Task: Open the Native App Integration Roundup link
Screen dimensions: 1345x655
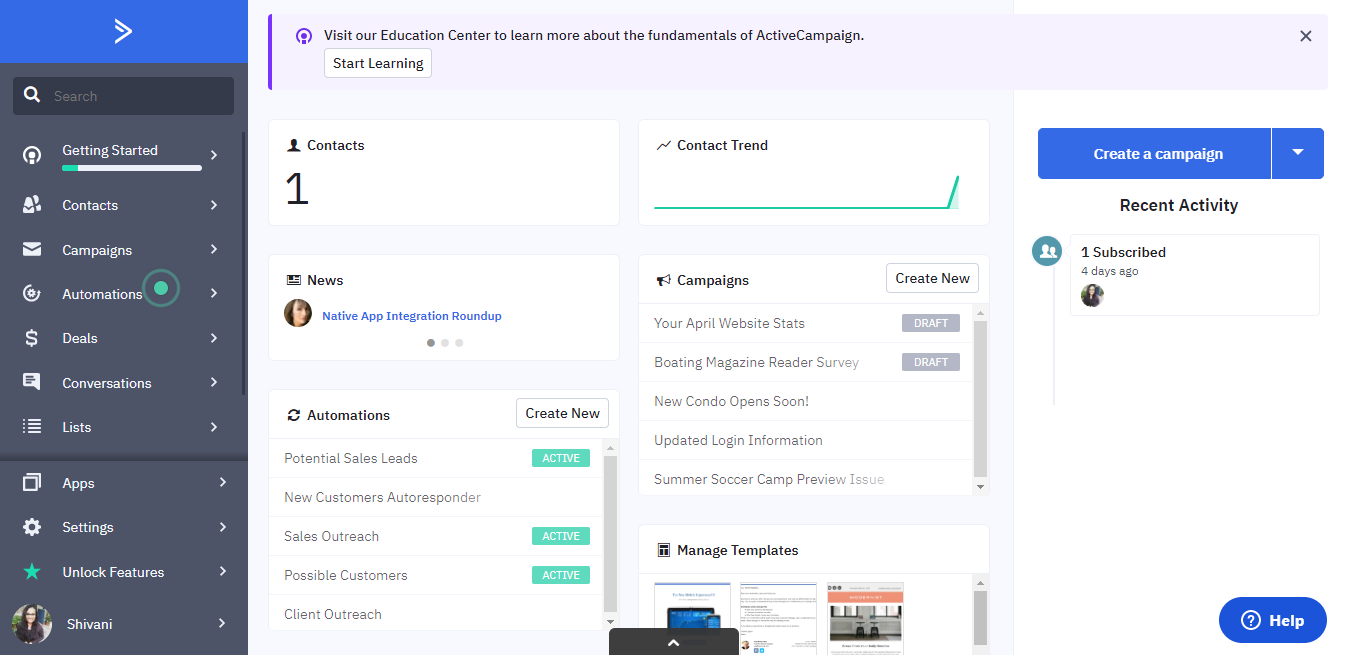Action: click(x=412, y=316)
